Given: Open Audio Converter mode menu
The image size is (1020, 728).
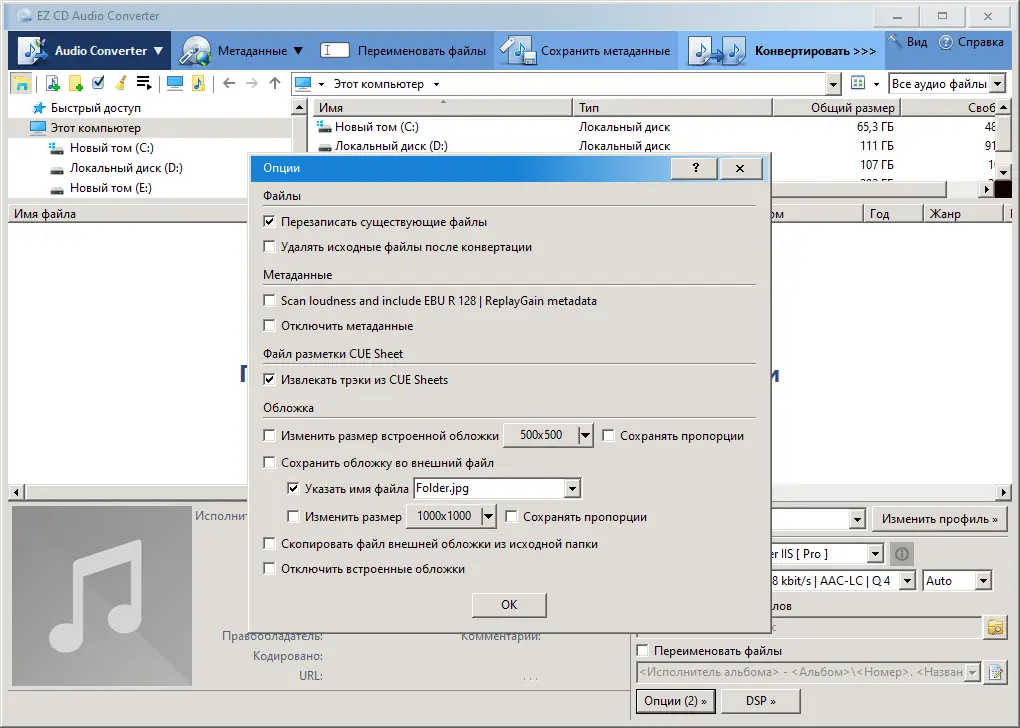Looking at the screenshot, I should (x=91, y=51).
